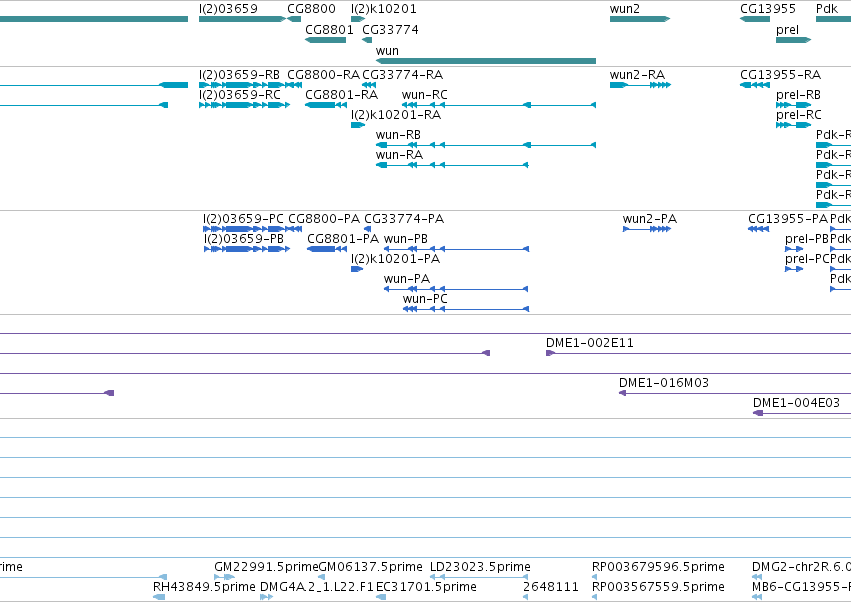
Task: Open transcript CG33774-RA label
Action: point(402,75)
